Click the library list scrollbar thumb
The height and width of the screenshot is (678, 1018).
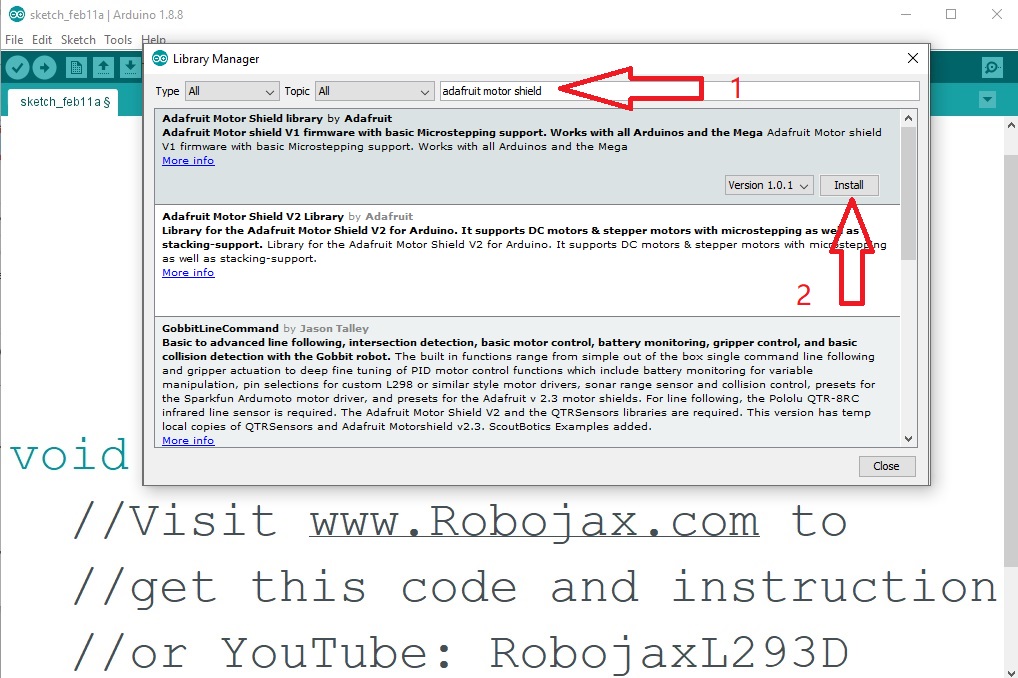click(x=908, y=192)
